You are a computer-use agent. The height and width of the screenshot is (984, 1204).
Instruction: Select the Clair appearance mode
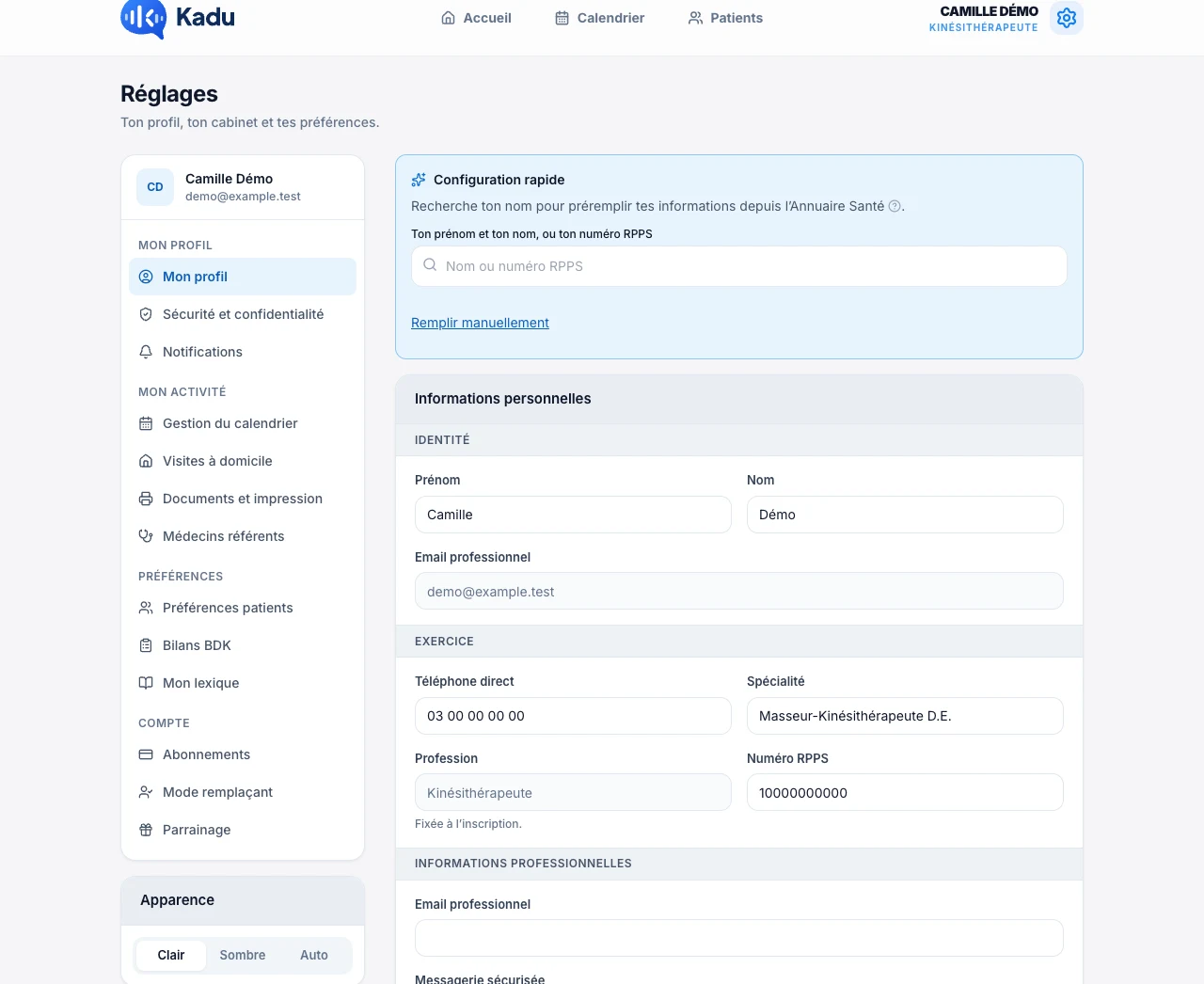[171, 955]
